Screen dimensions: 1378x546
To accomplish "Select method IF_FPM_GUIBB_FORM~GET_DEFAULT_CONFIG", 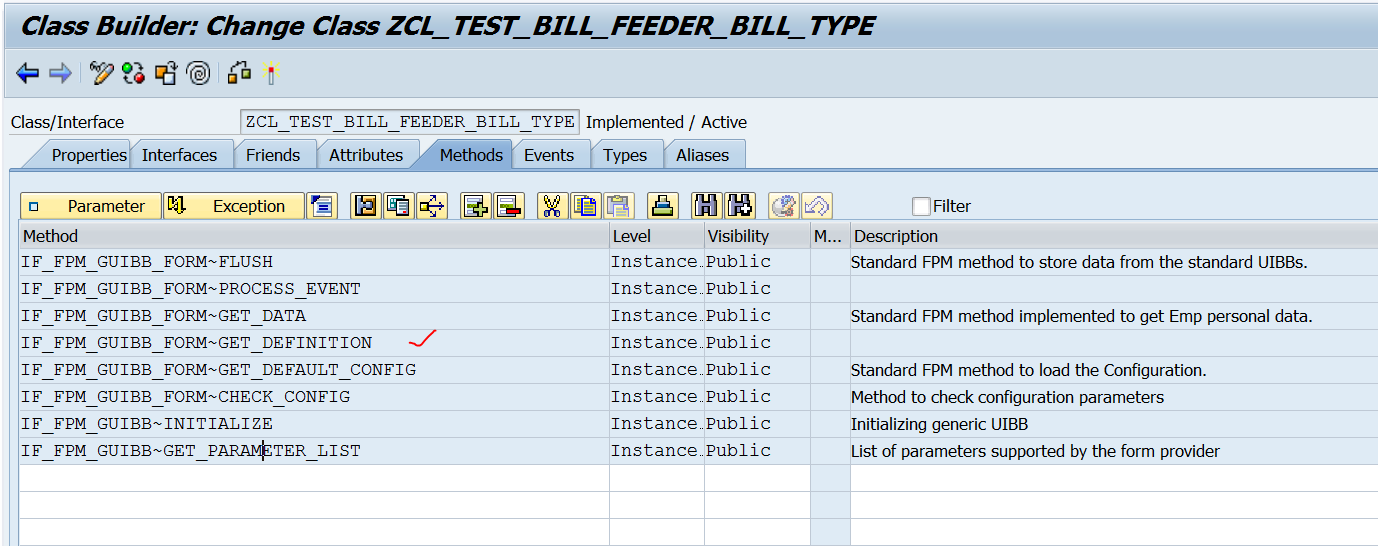I will coord(314,370).
